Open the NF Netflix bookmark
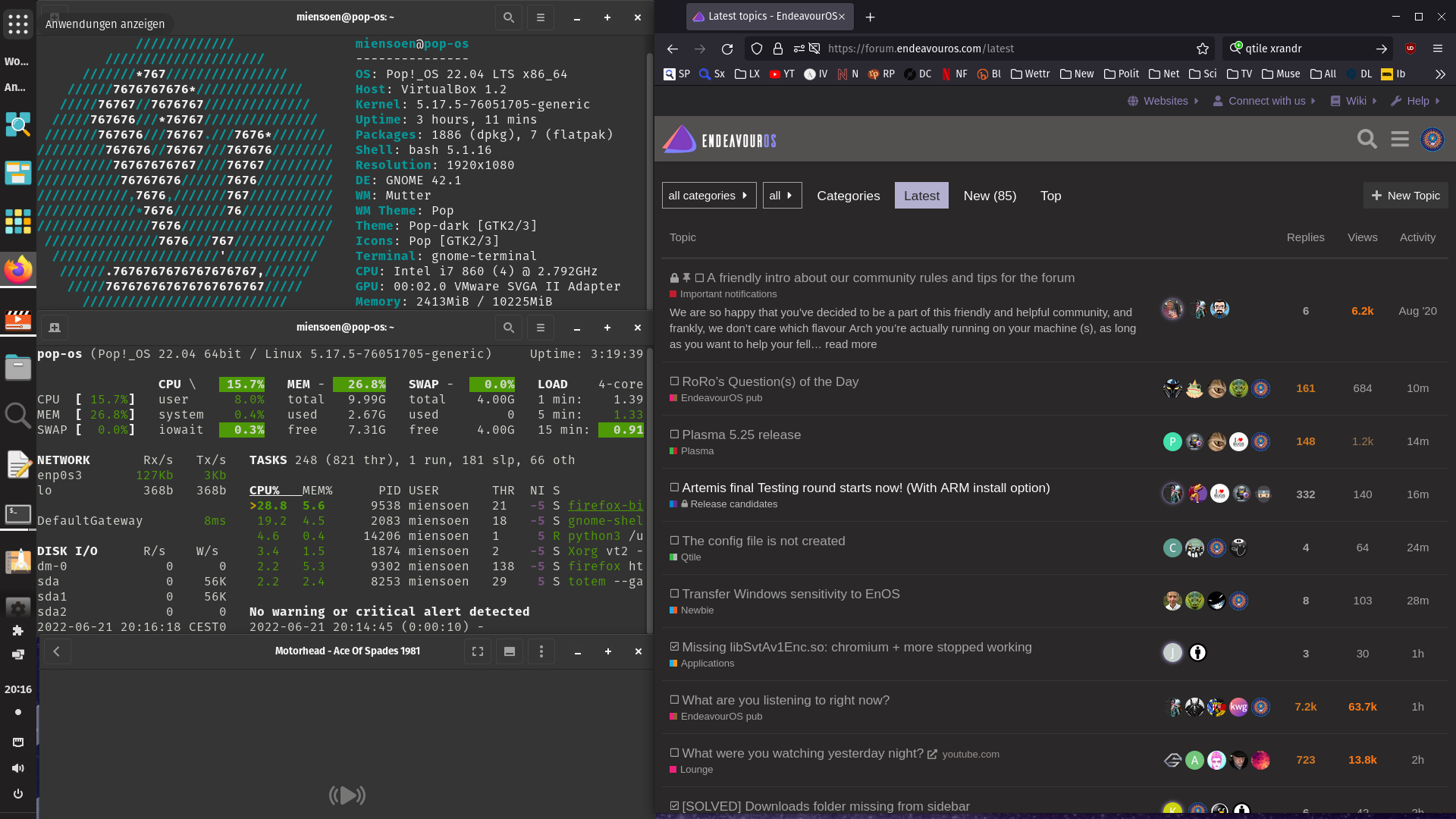Screen dimensions: 1456x819 coord(955,74)
